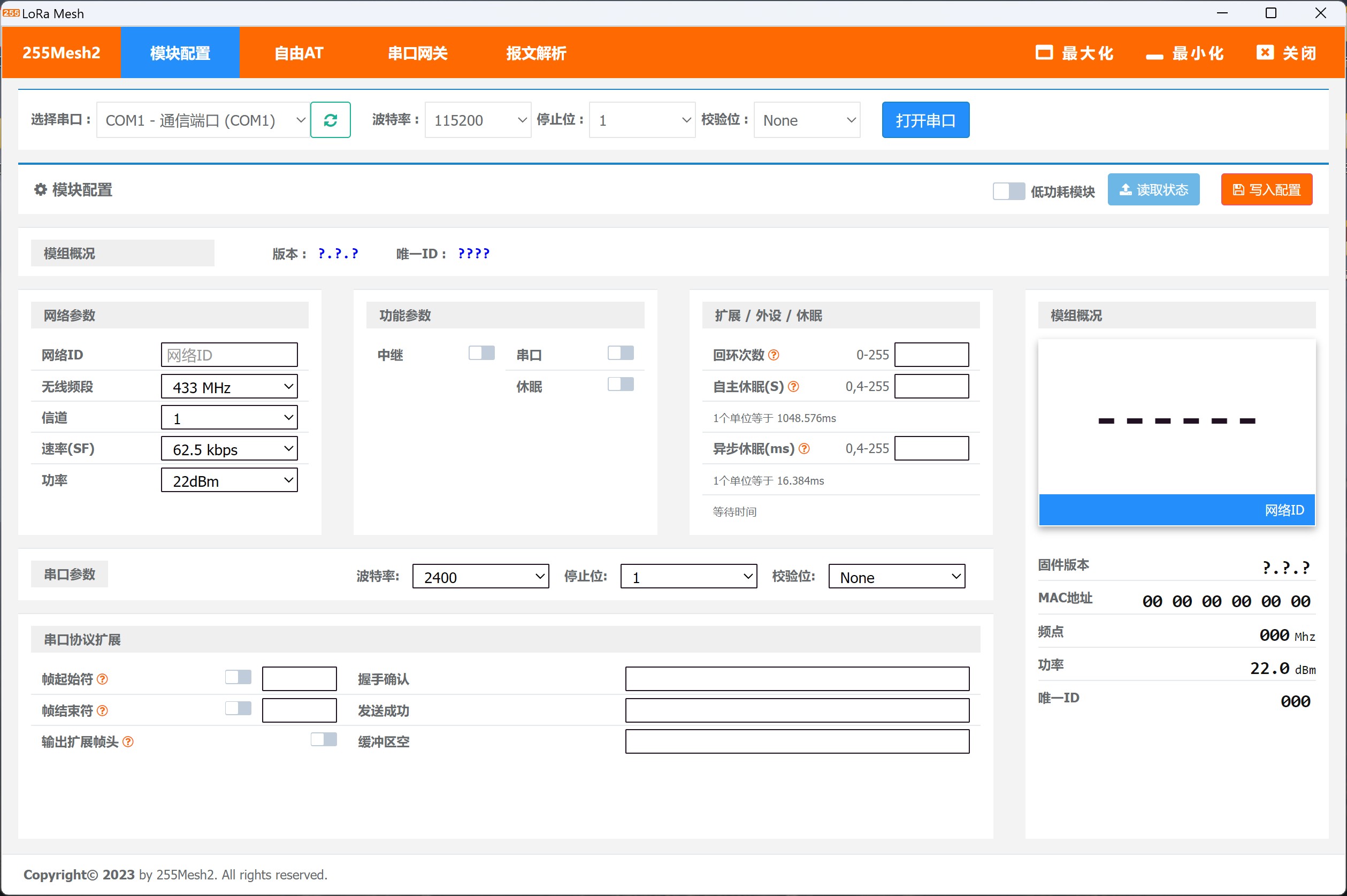Toggle the 串口 function switch
Image resolution: width=1347 pixels, height=896 pixels.
click(x=621, y=353)
